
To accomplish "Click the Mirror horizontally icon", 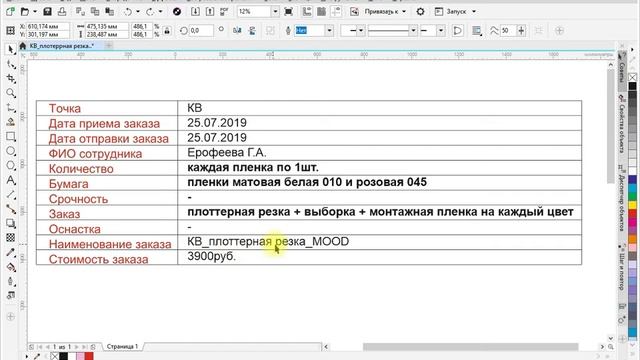I will click(237, 31).
